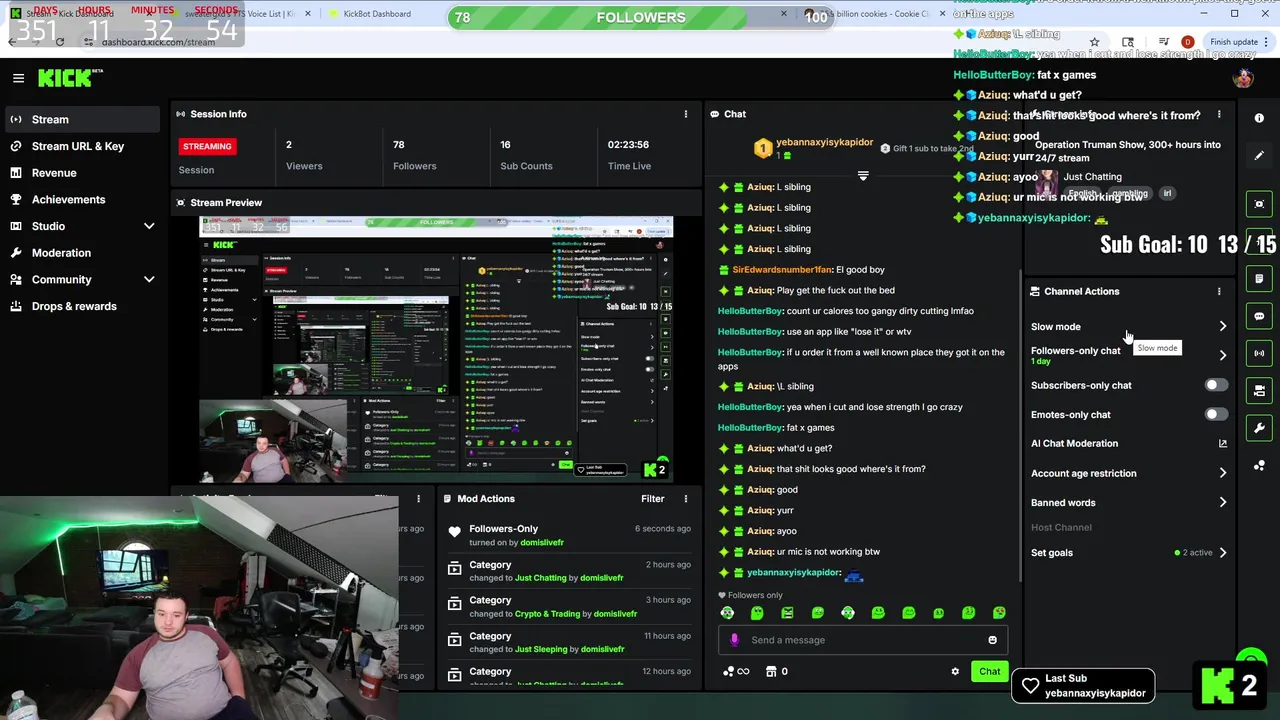The height and width of the screenshot is (720, 1280).
Task: Click the 02:23:56 Time Live value
Action: coord(629,145)
